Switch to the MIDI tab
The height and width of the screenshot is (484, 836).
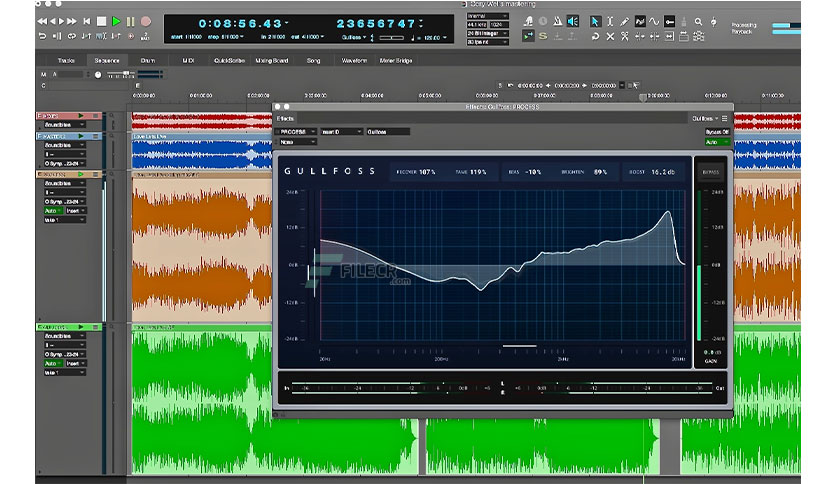coord(188,60)
